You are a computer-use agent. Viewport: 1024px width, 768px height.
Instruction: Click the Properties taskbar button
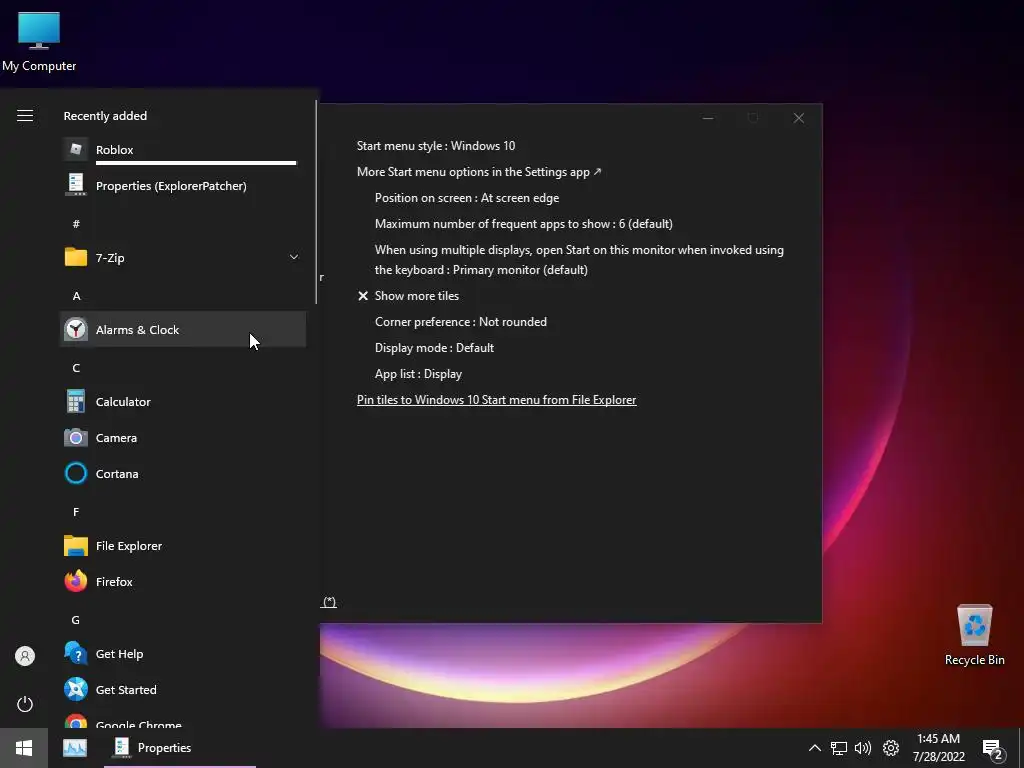point(180,748)
